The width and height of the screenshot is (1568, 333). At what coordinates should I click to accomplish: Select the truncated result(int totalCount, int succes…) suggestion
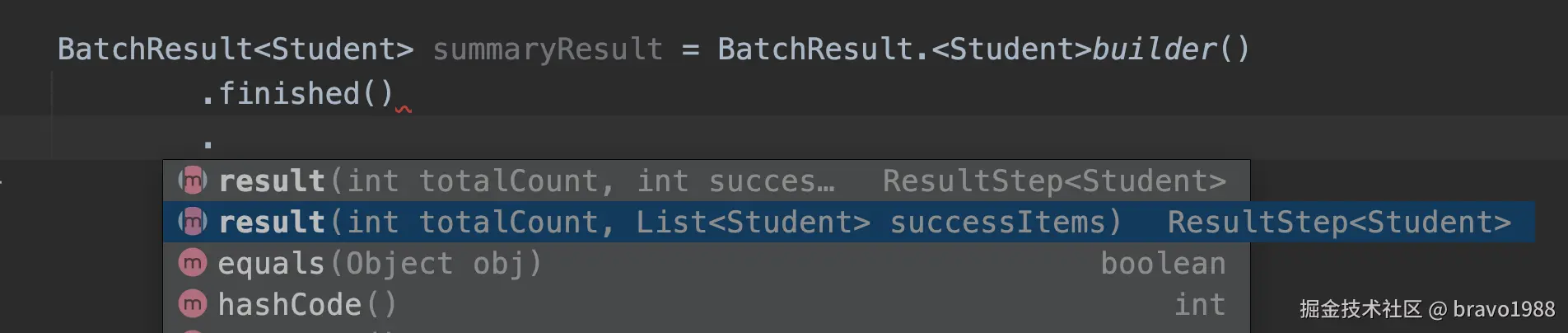point(527,181)
